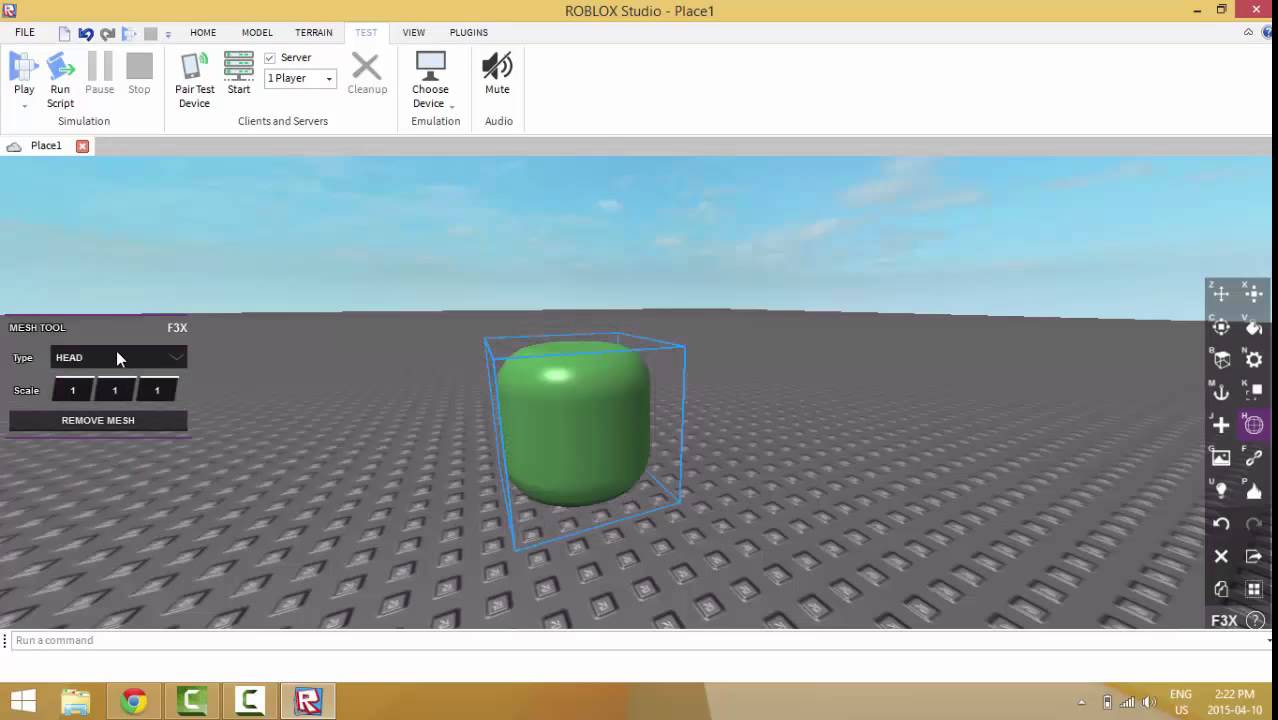
Task: Select the F3X New Part plus tool
Action: pyautogui.click(x=1221, y=425)
